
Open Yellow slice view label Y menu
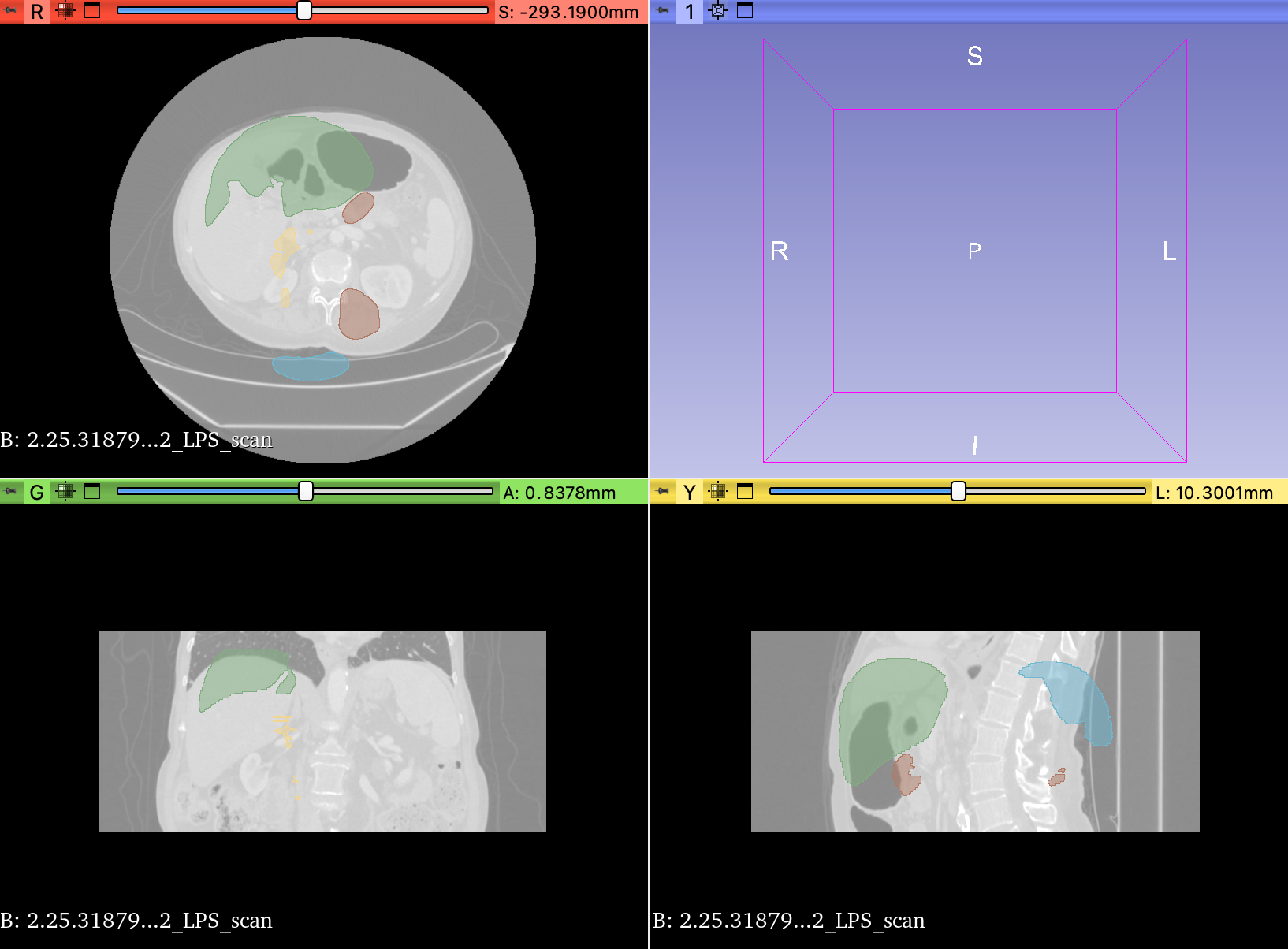click(690, 492)
